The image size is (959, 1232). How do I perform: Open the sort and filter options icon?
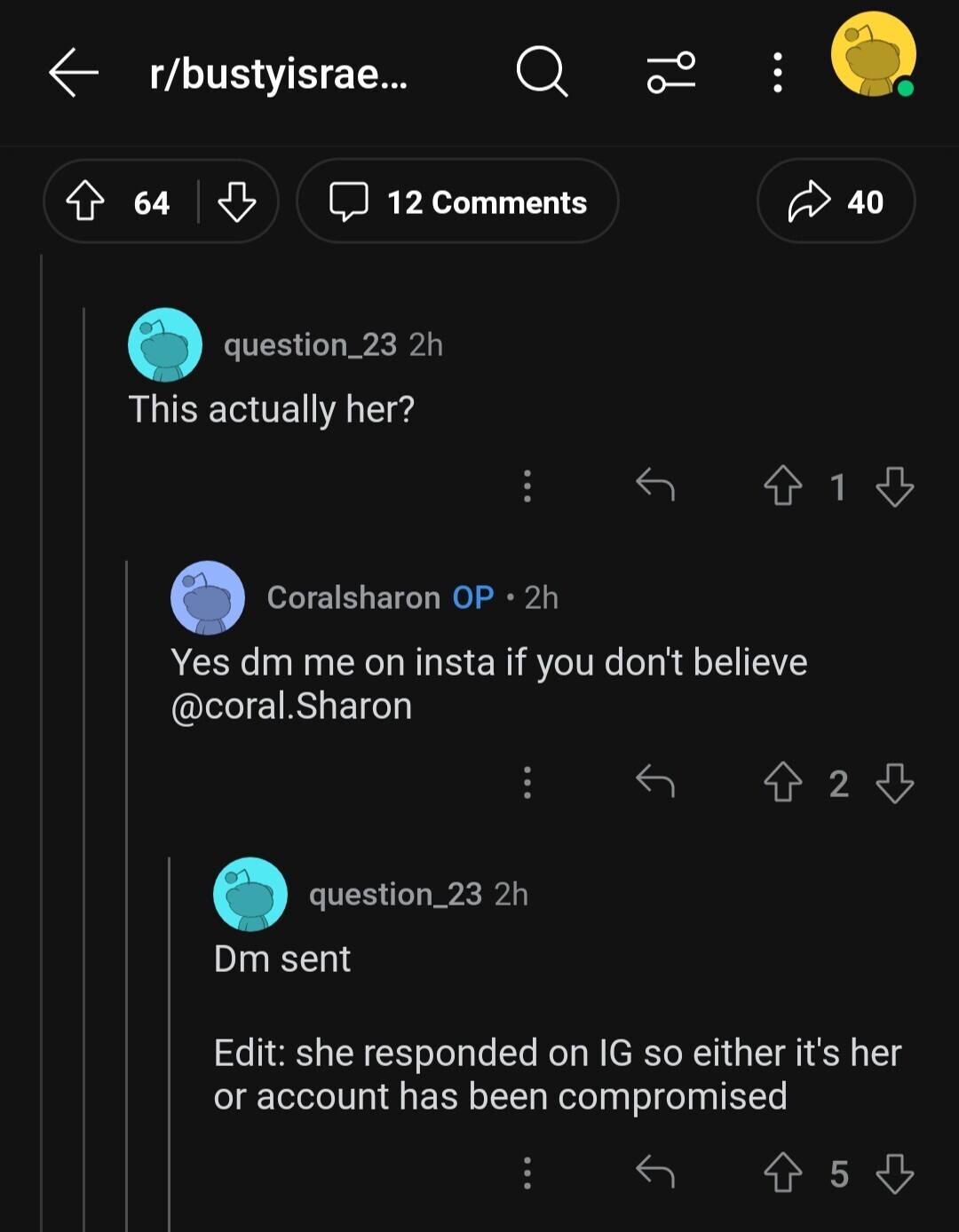click(x=671, y=73)
